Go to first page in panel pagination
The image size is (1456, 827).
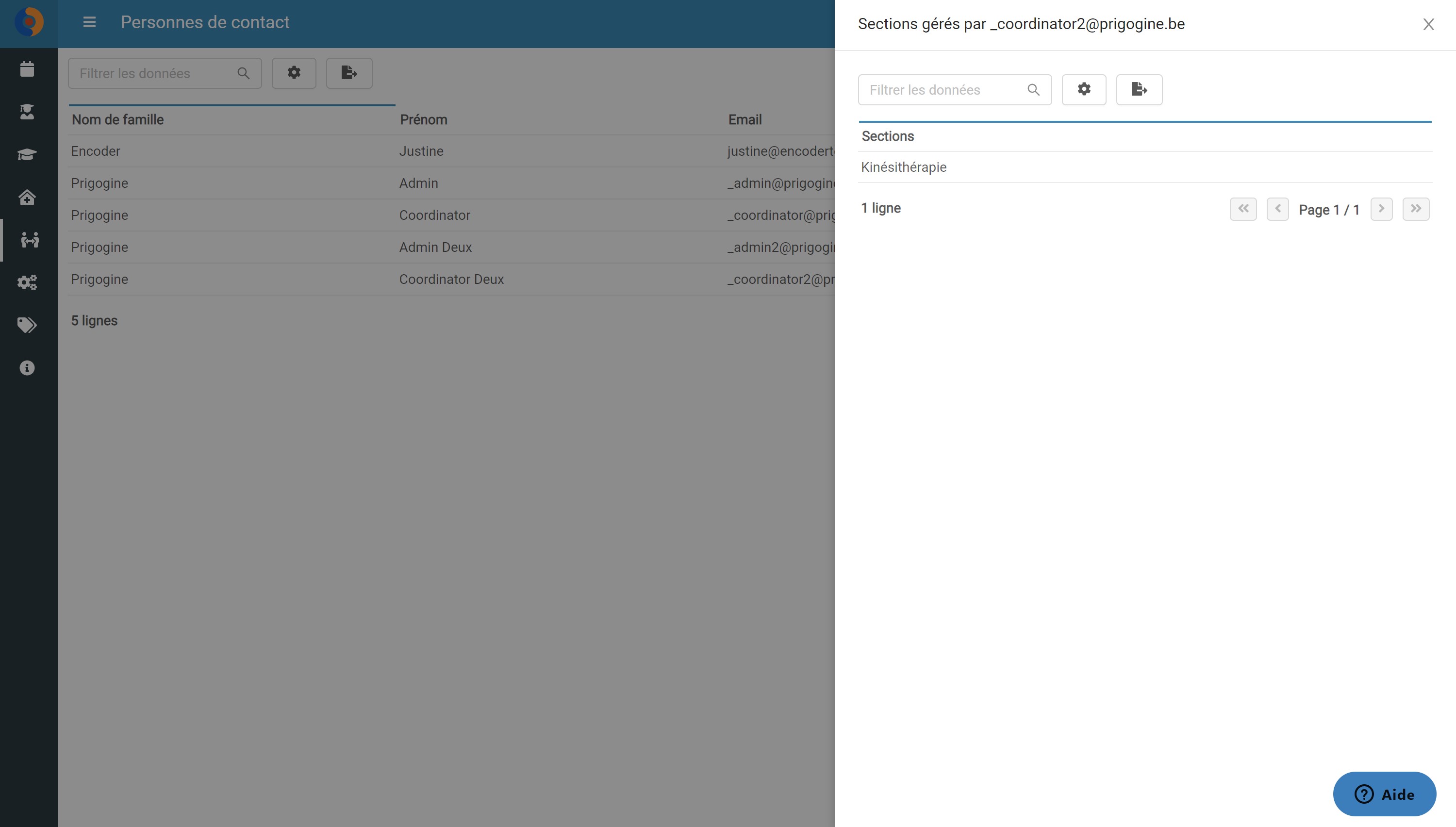coord(1242,209)
